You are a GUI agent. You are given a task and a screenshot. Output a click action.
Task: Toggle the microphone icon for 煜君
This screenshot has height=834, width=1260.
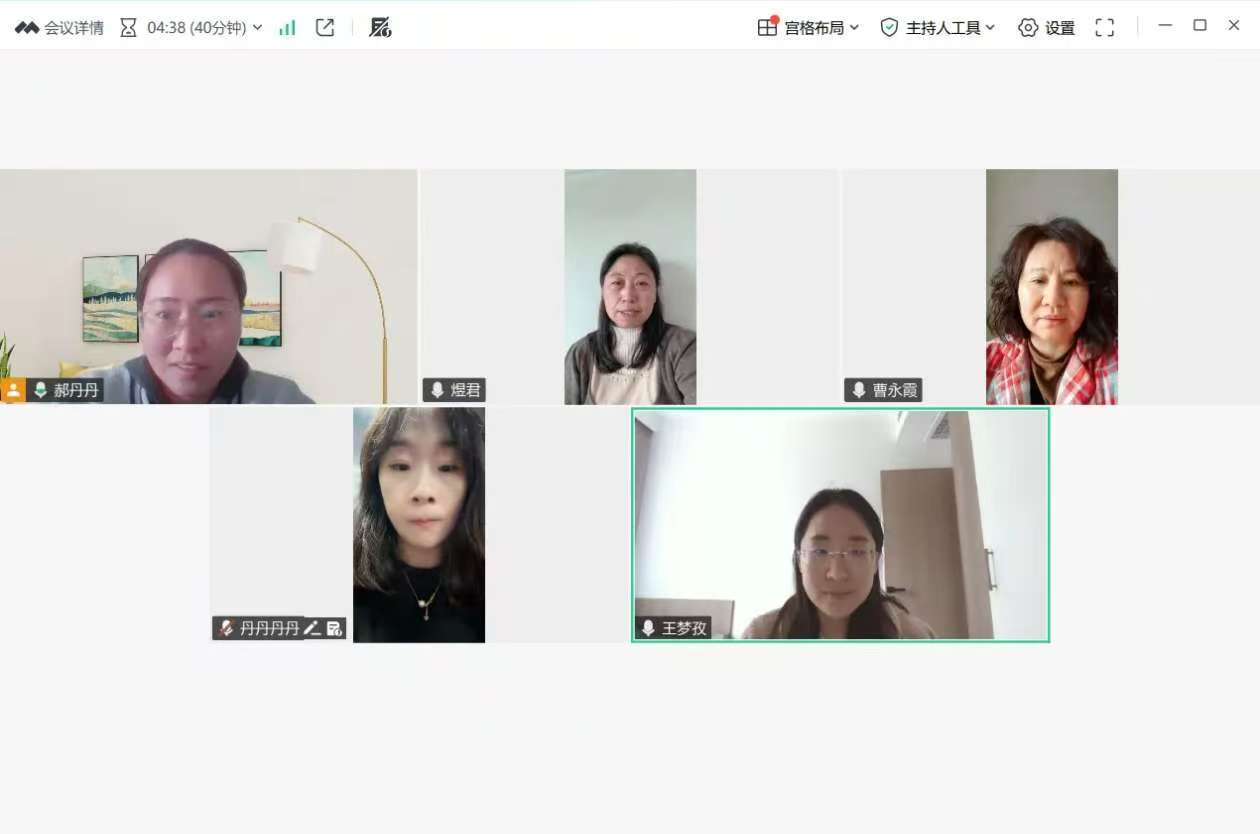[437, 390]
